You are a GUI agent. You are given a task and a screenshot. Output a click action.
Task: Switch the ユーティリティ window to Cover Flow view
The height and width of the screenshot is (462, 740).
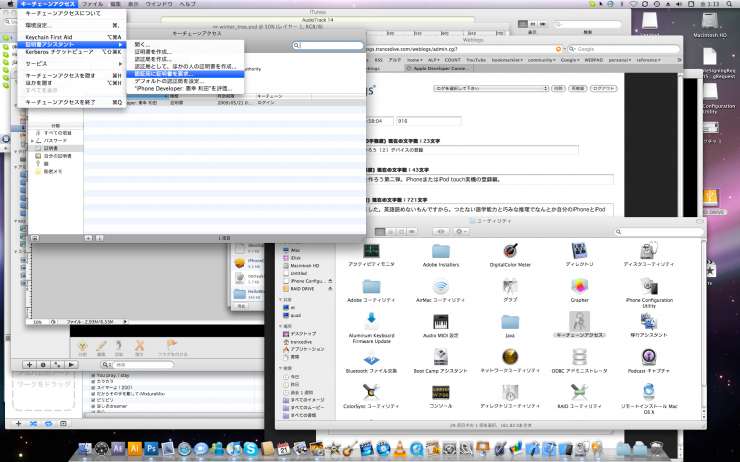tap(412, 232)
